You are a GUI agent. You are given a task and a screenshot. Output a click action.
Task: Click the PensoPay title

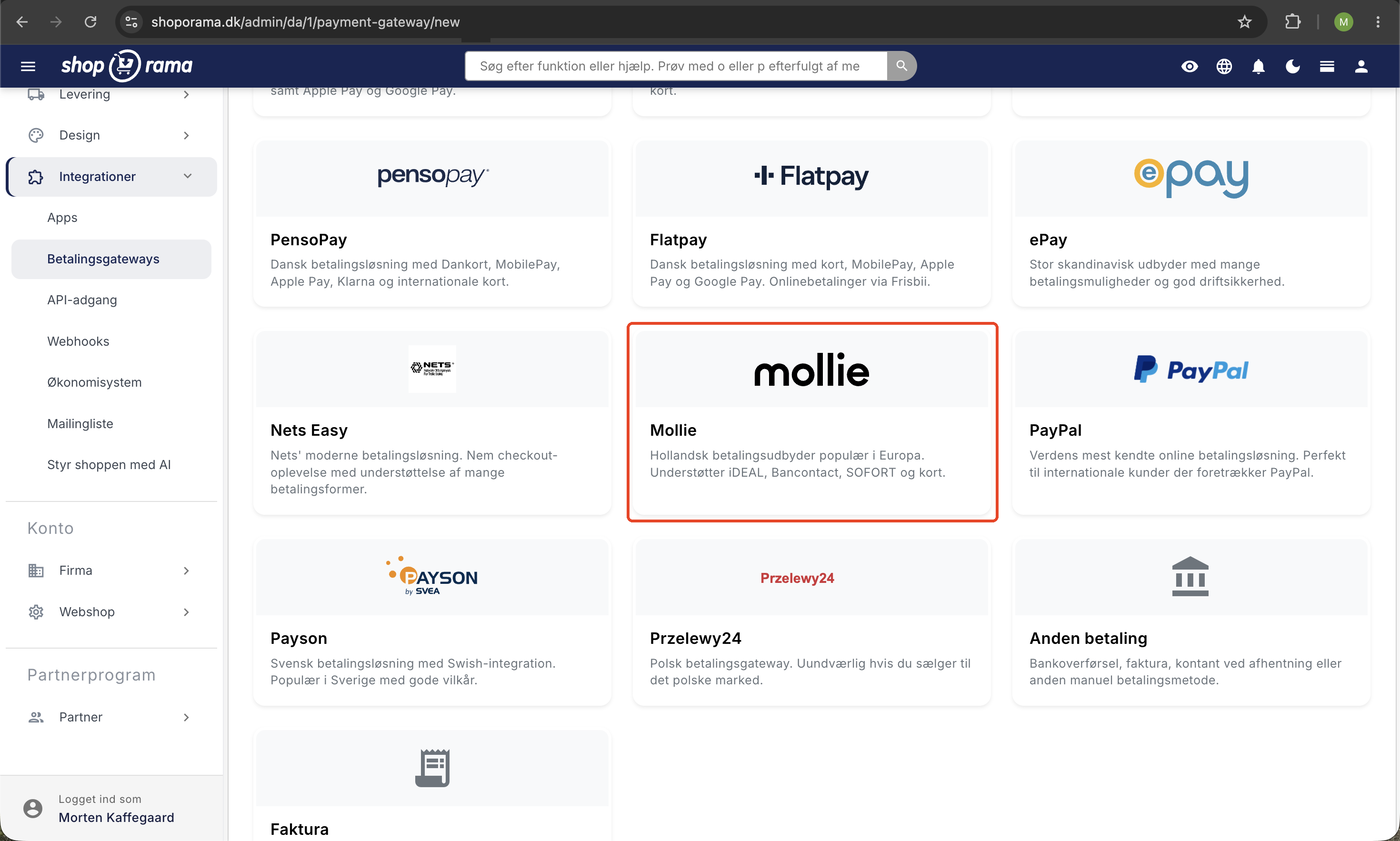[x=309, y=240]
